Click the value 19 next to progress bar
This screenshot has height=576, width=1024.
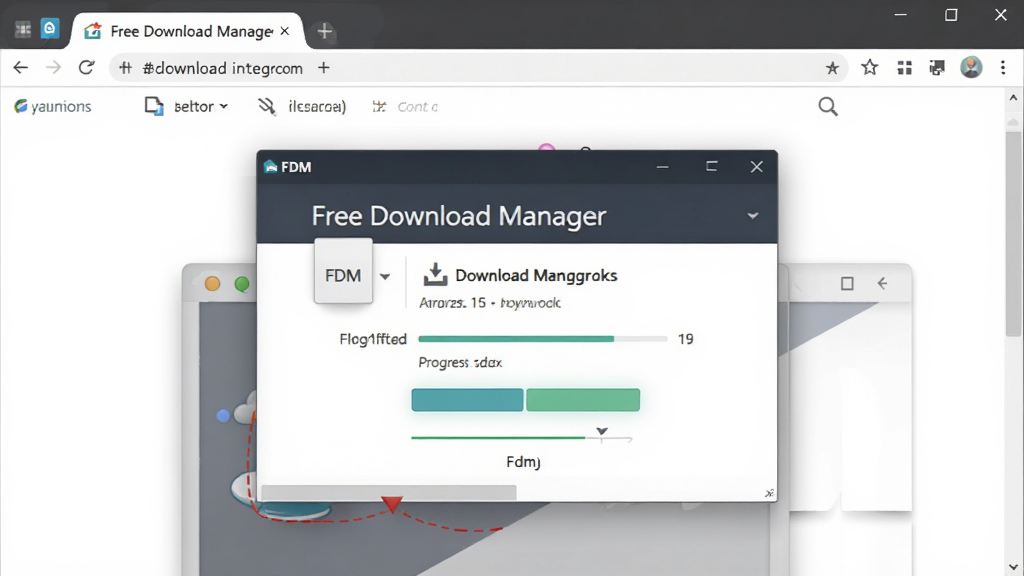[686, 339]
